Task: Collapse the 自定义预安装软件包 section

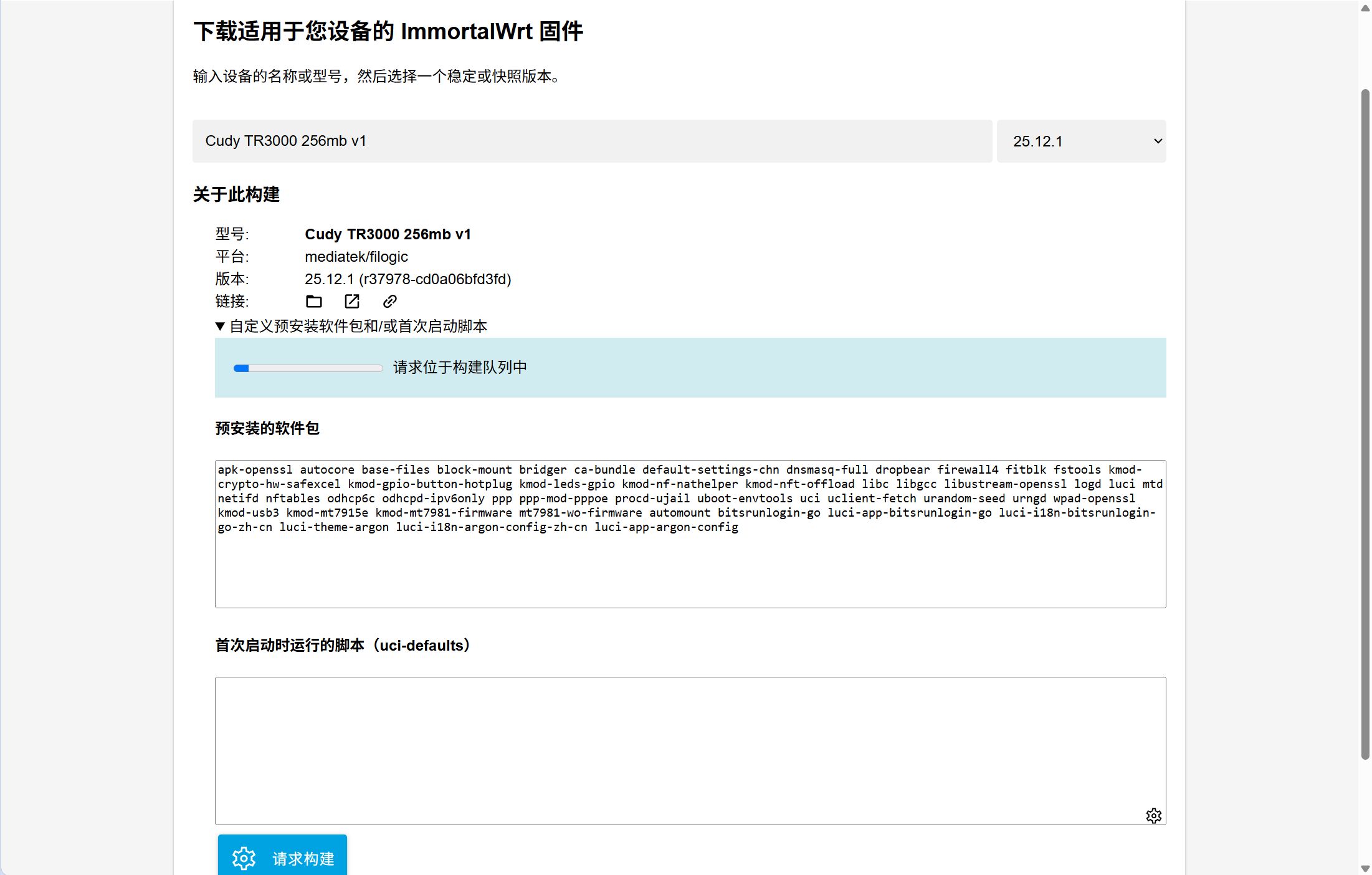Action: coord(351,327)
